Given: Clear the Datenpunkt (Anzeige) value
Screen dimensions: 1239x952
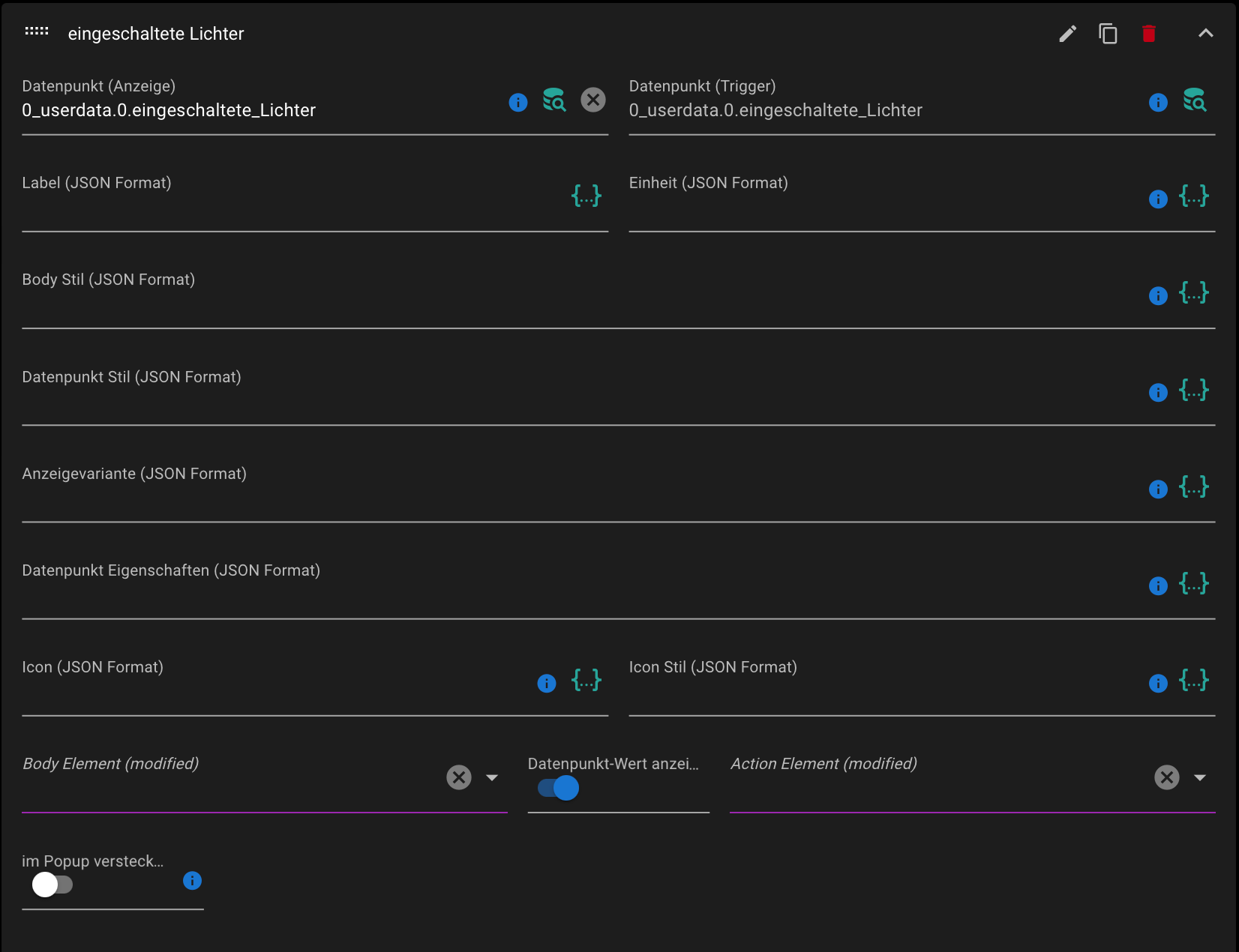Looking at the screenshot, I should [593, 100].
